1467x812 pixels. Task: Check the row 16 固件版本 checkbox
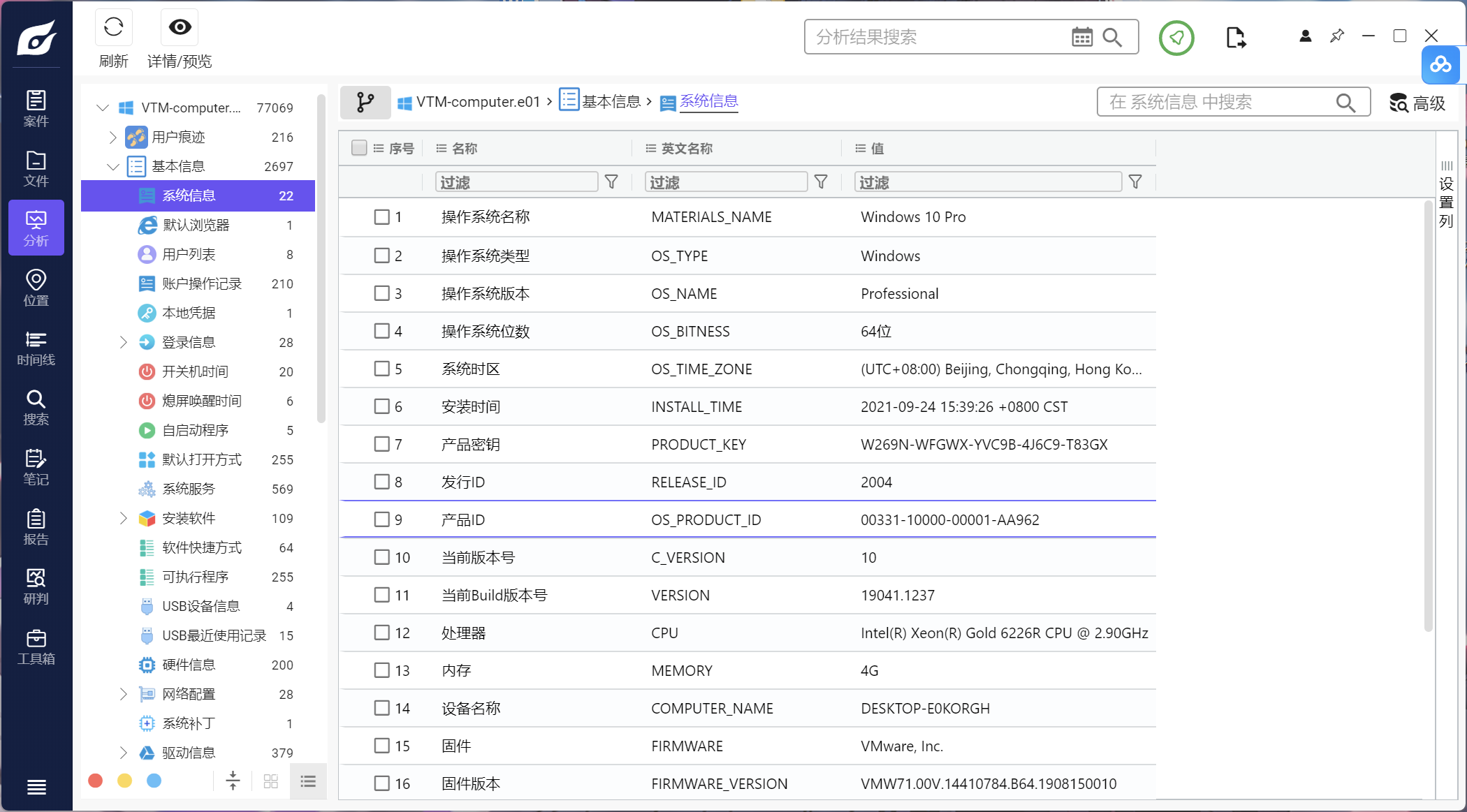(381, 783)
